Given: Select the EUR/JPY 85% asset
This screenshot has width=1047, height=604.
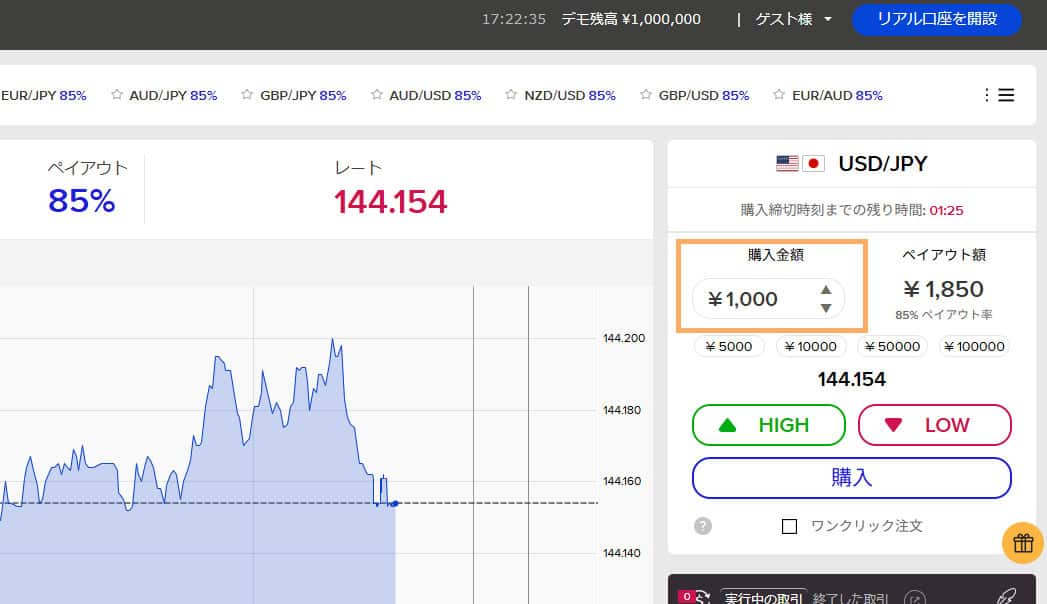Looking at the screenshot, I should coord(43,95).
